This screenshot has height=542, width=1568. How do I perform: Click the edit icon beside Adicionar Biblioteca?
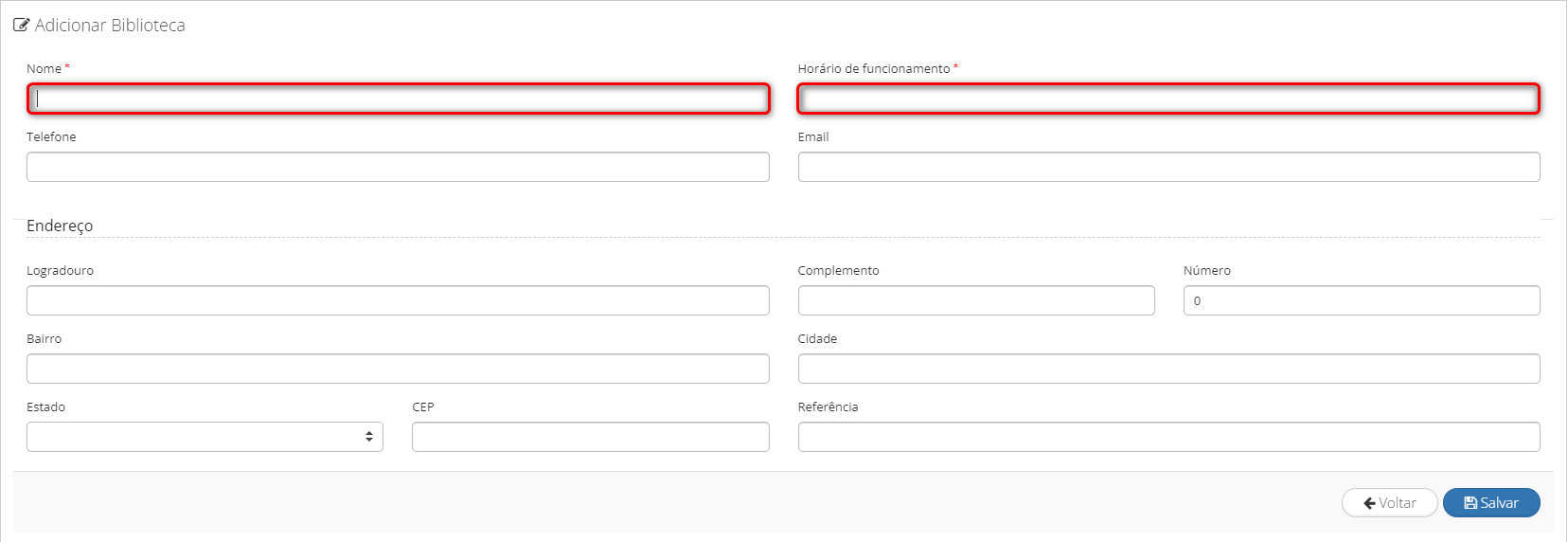pos(21,26)
